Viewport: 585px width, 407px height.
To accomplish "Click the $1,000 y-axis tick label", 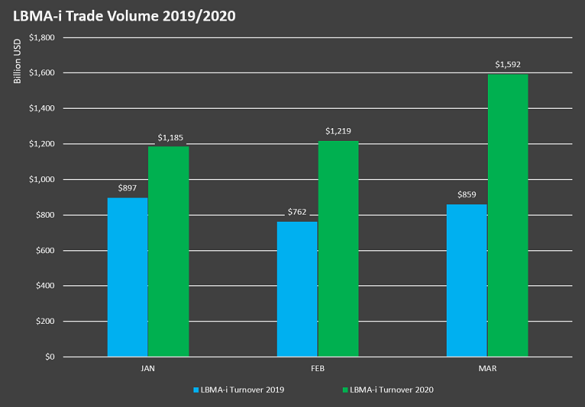I will coord(42,179).
